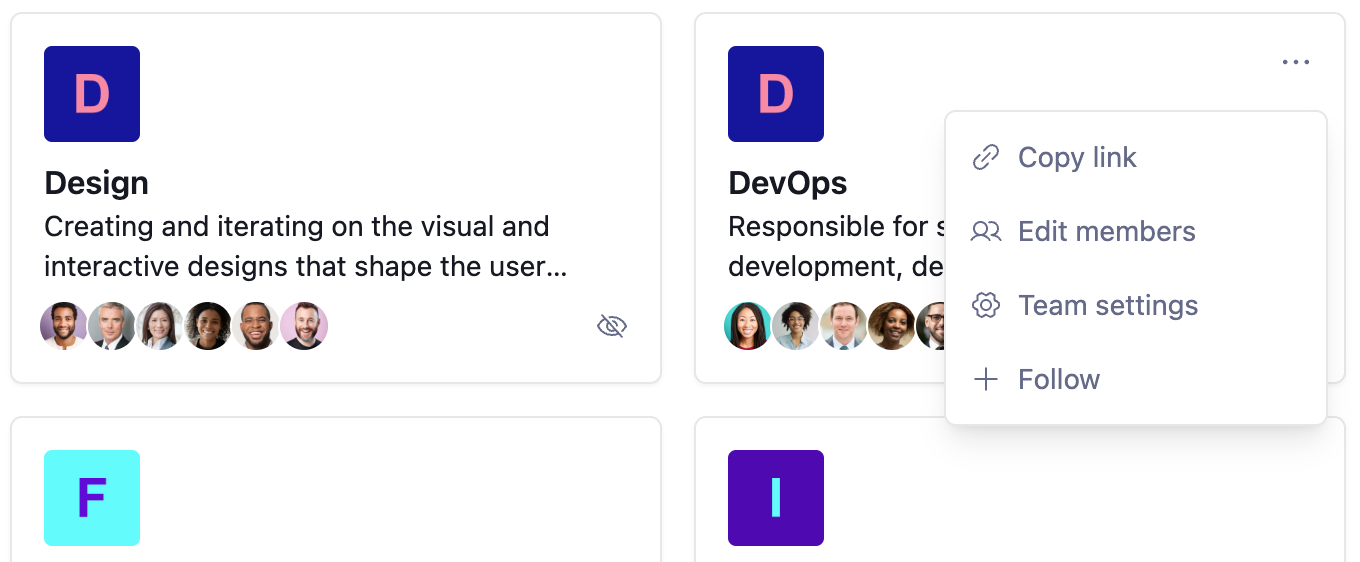The image size is (1360, 562).
Task: Click the purple I team avatar tile
Action: pyautogui.click(x=776, y=498)
